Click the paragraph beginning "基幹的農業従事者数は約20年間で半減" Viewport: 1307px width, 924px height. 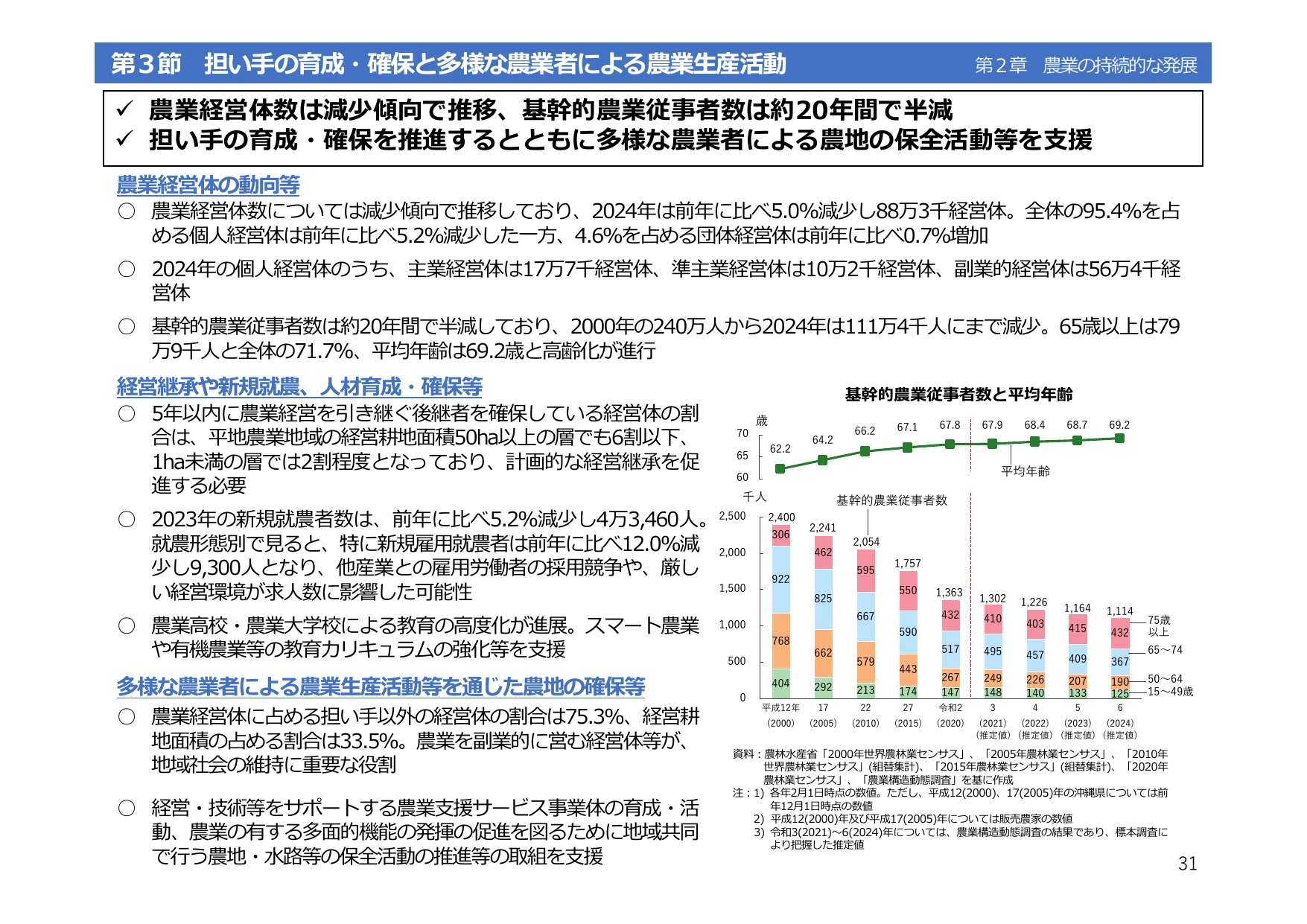coord(665,339)
